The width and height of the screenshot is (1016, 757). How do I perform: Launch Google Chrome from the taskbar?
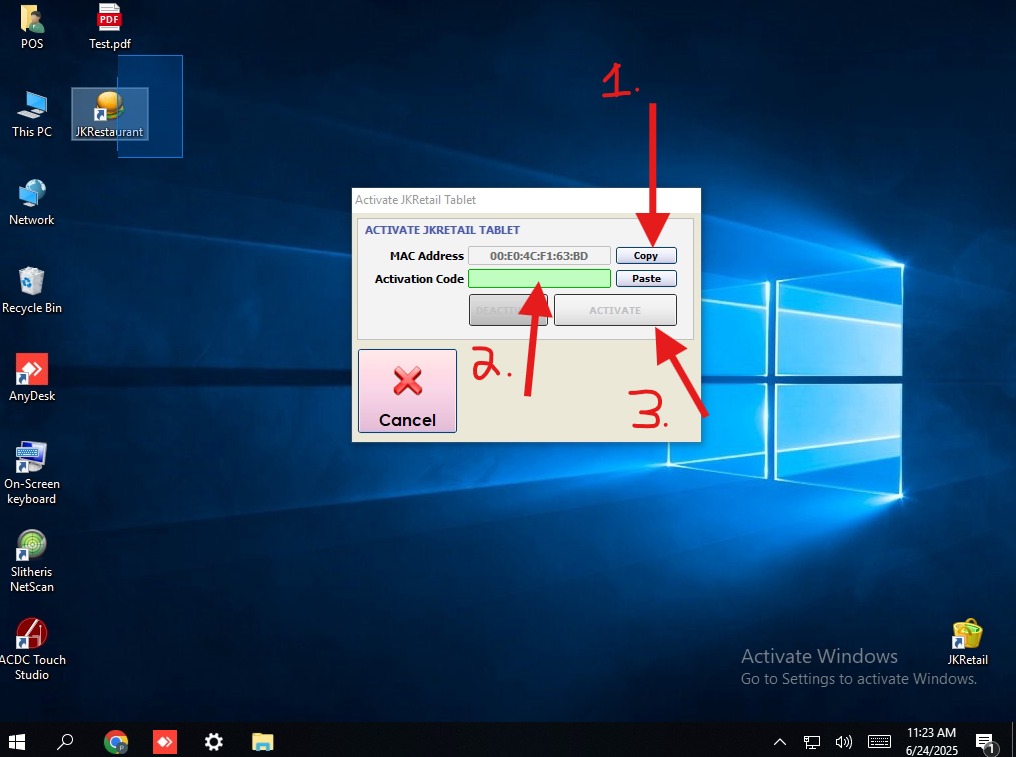coord(116,741)
